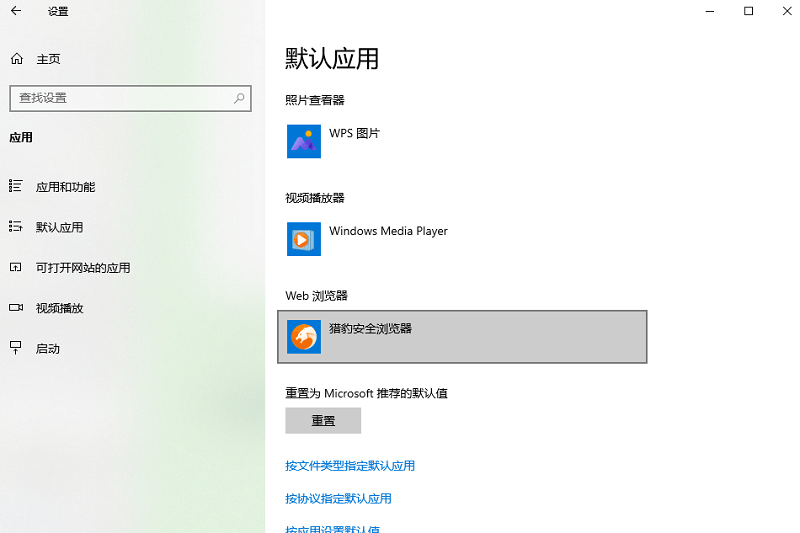
Task: Click the magnifier icon in search box
Action: point(239,98)
